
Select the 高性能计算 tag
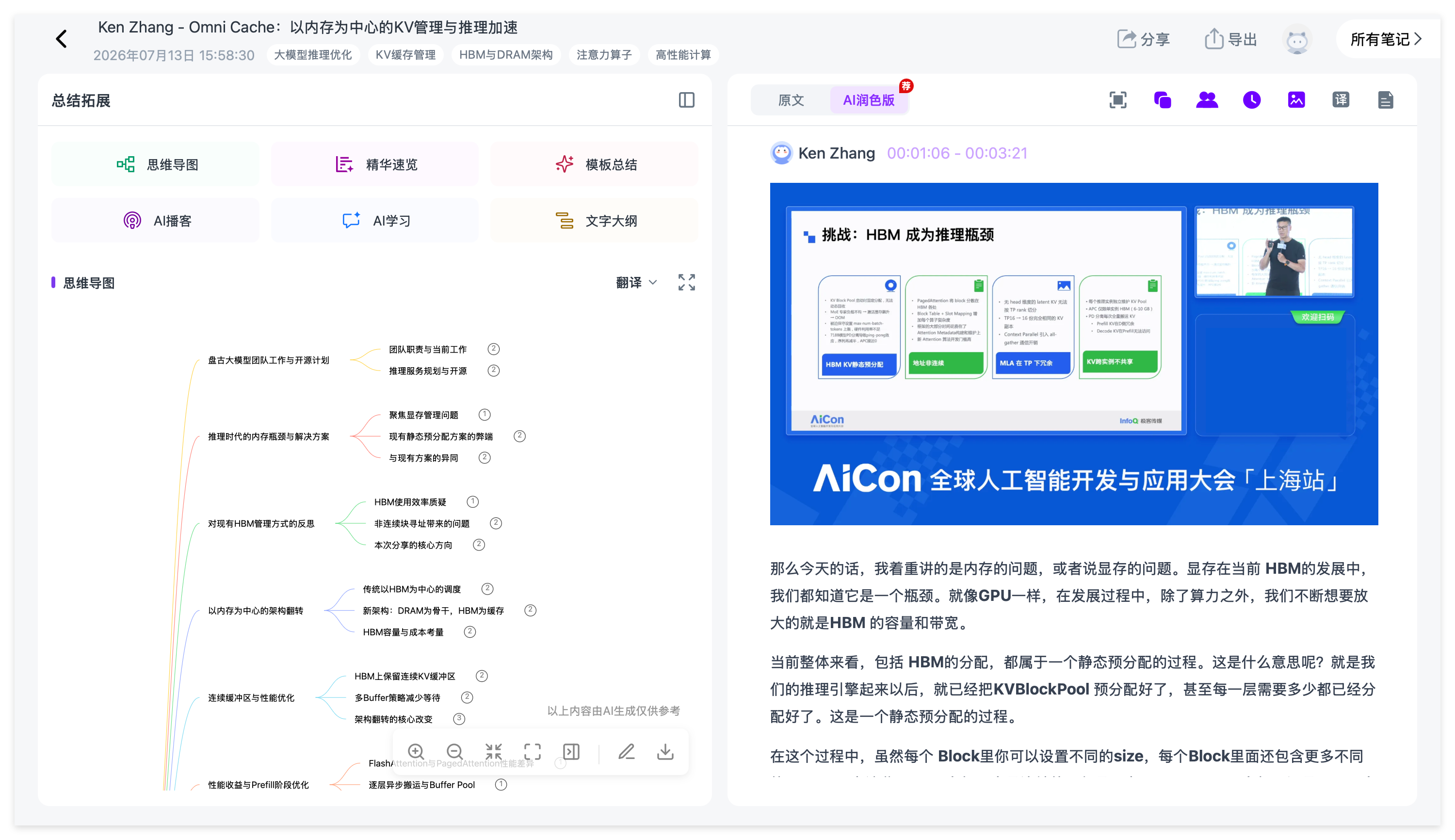coord(683,55)
